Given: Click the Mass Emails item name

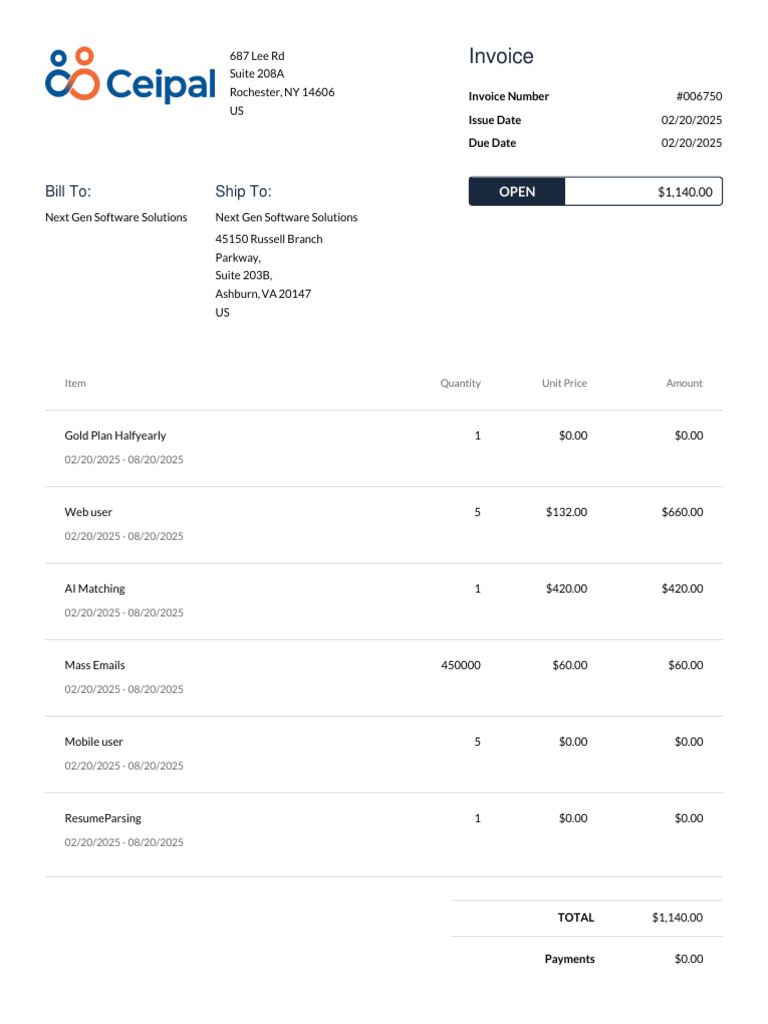Looking at the screenshot, I should tap(95, 665).
